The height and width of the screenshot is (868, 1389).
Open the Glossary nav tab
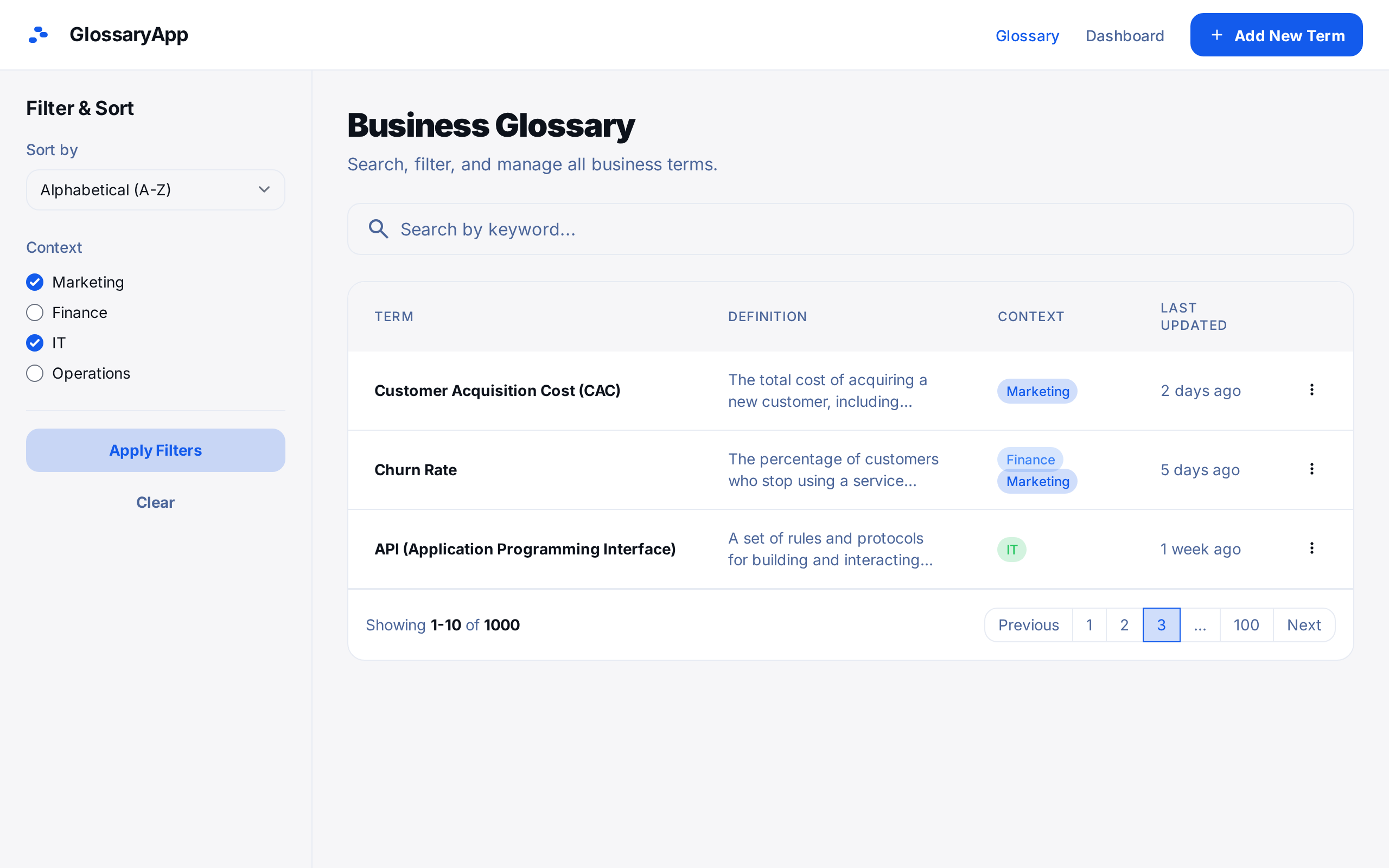point(1027,36)
